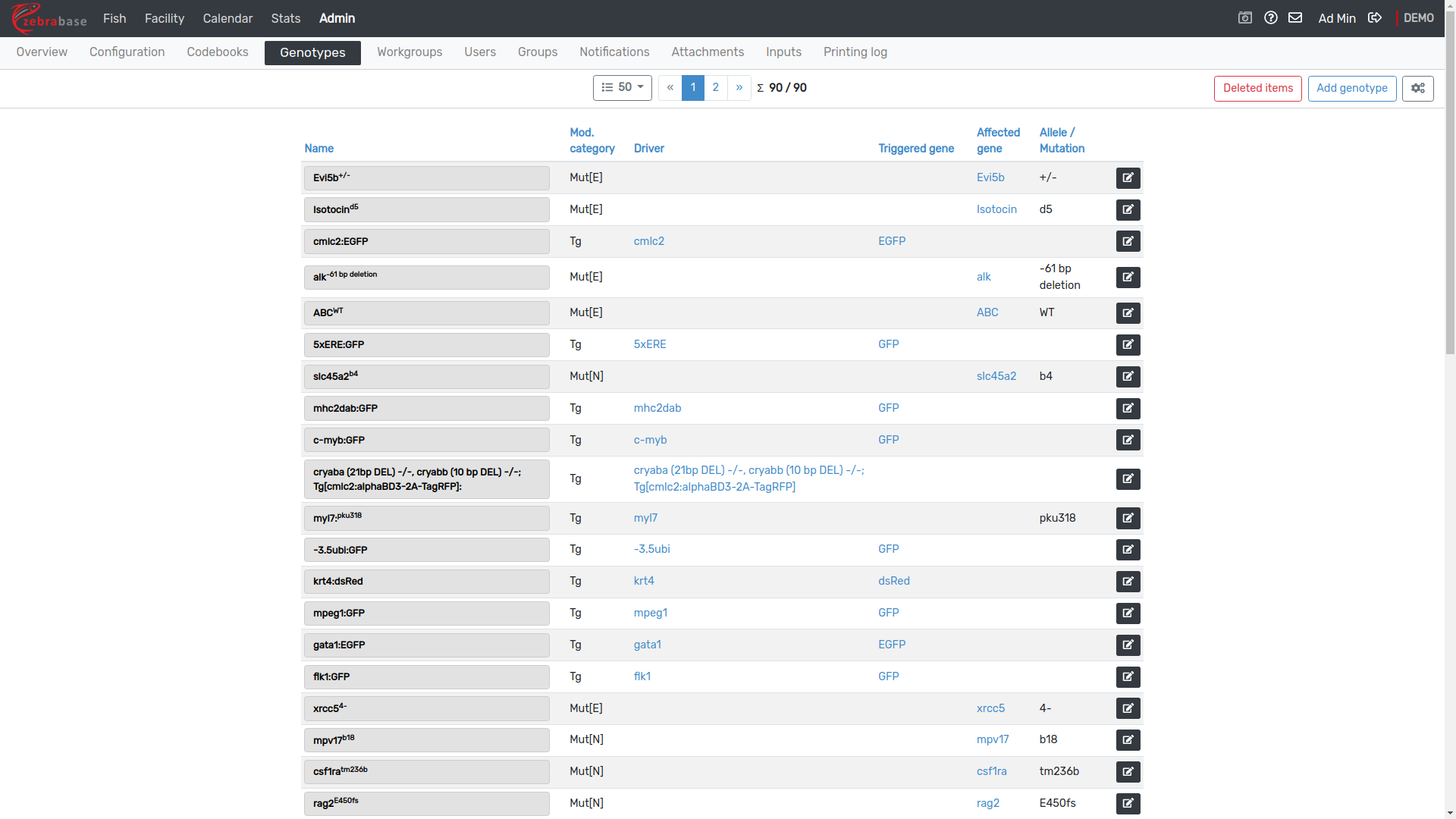Click the Add genotype button
The height and width of the screenshot is (819, 1456).
pyautogui.click(x=1351, y=88)
